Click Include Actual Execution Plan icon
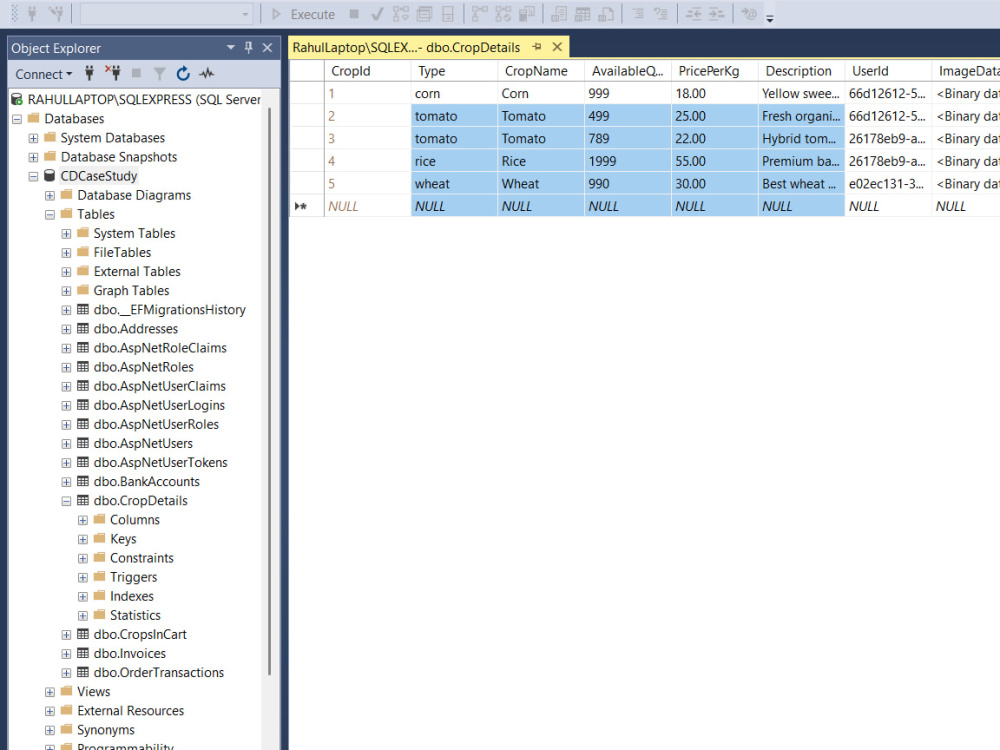1000x750 pixels. [x=480, y=14]
